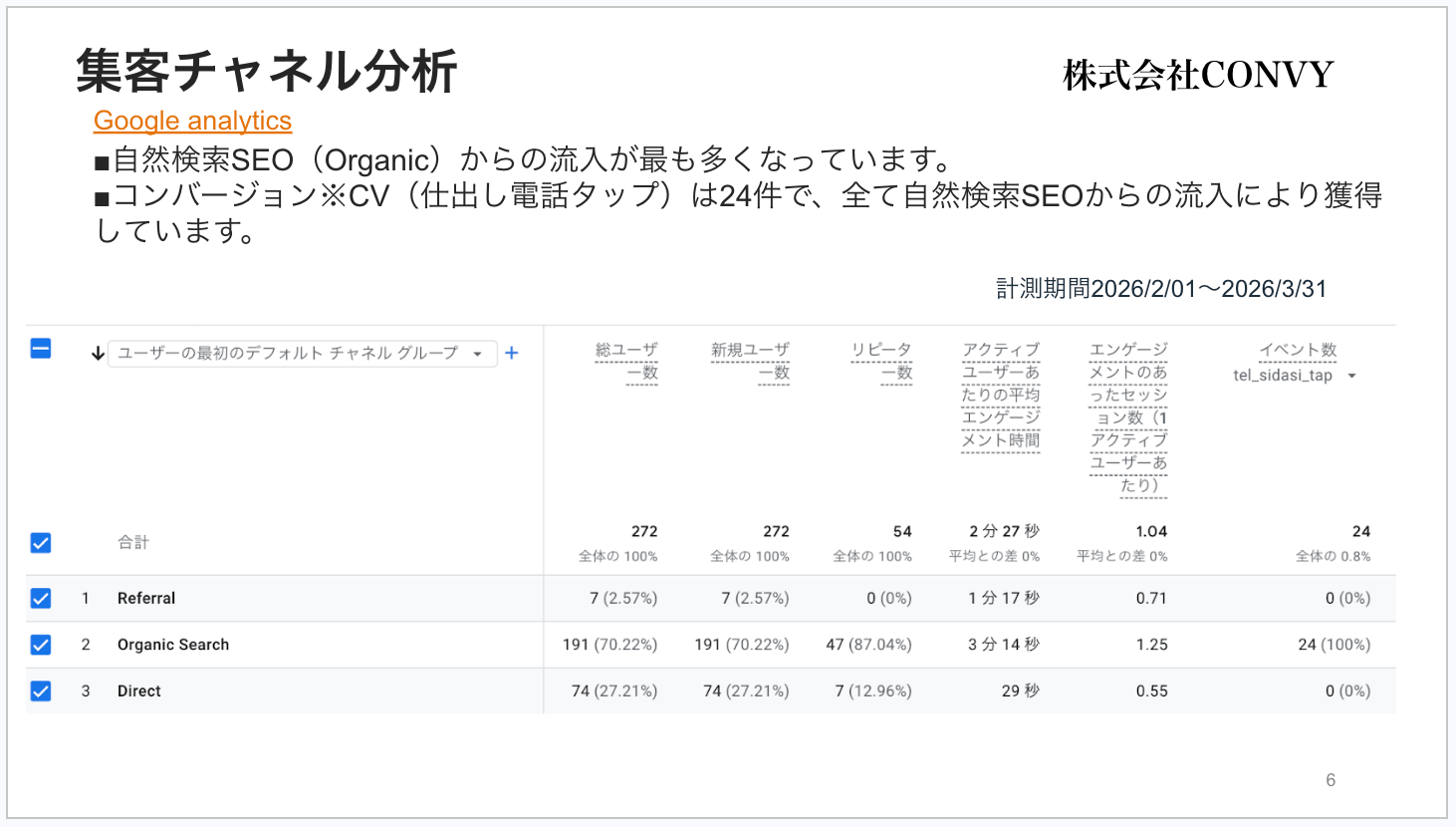Toggle the Organic Search row checkbox
Screen dimensions: 1456x827
[41, 645]
